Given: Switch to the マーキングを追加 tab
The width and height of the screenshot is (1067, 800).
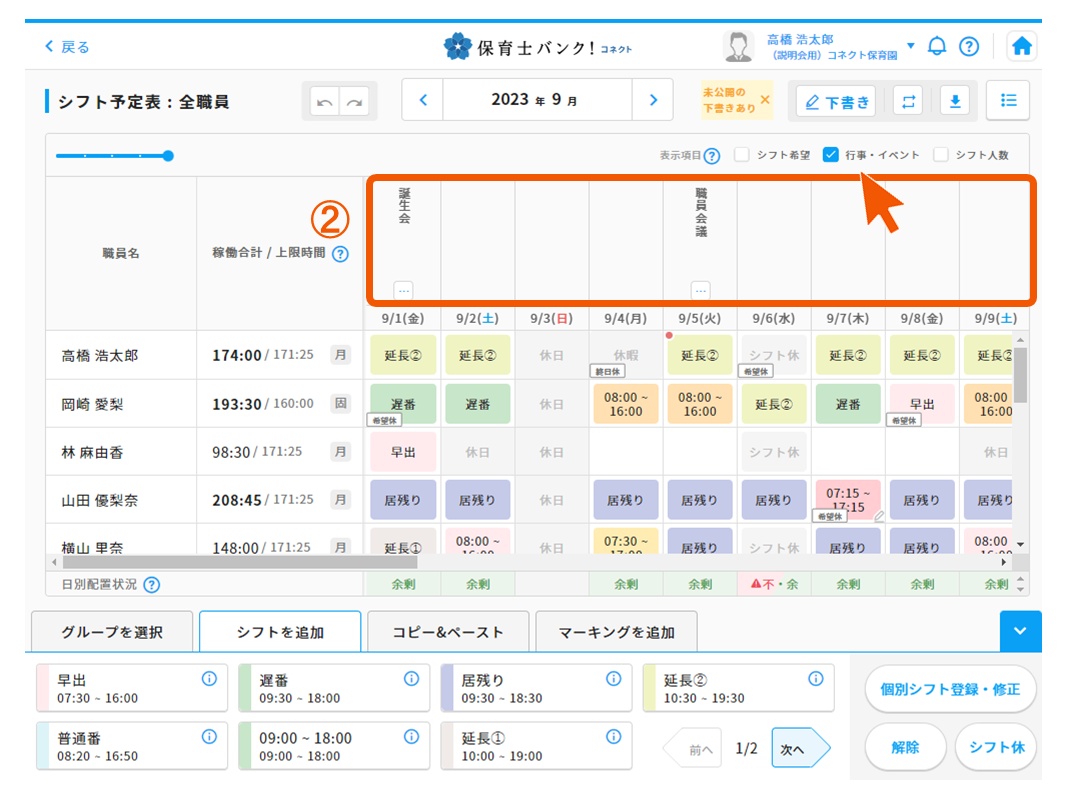Looking at the screenshot, I should point(616,632).
